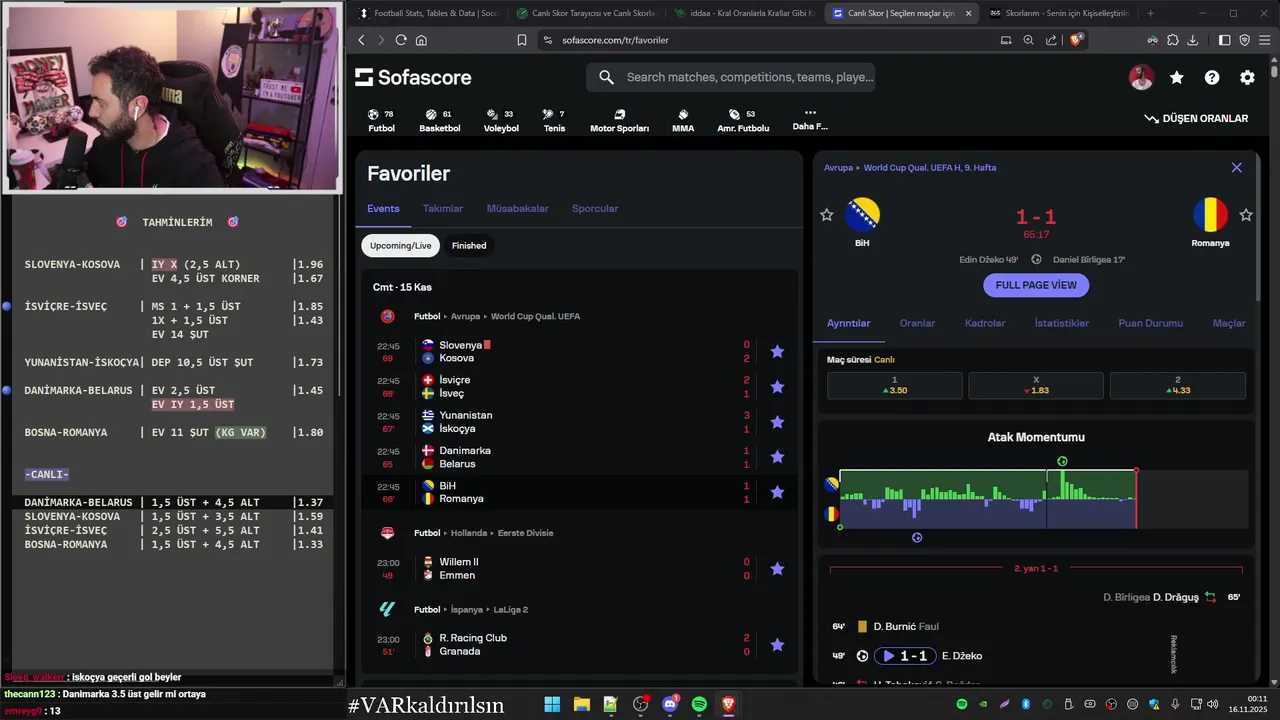Viewport: 1280px width, 720px height.
Task: Unfavorite the Slovenya-Kosova match star
Action: pyautogui.click(x=777, y=351)
